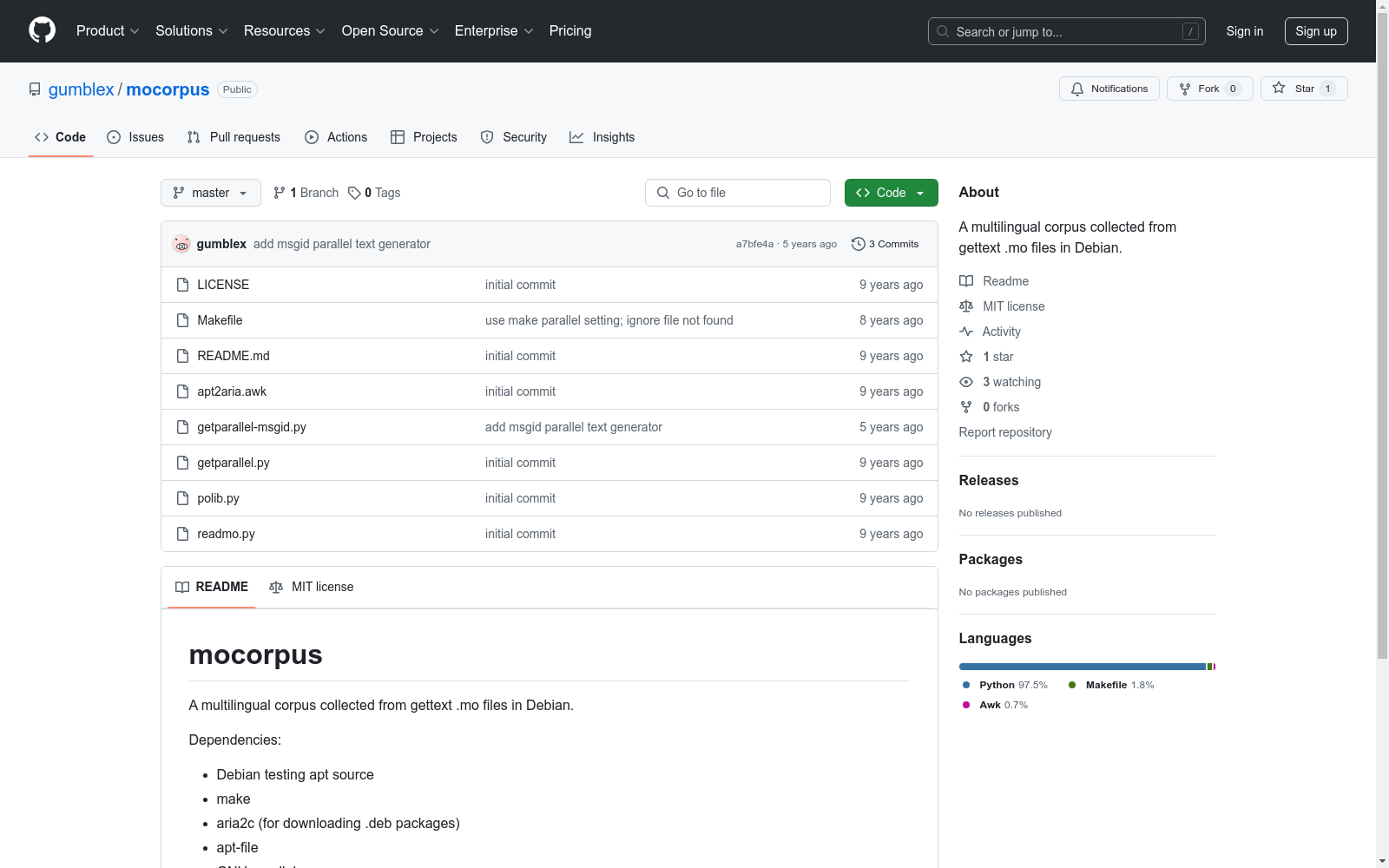Click the file icon next to readmo.py
The height and width of the screenshot is (868, 1389).
[182, 534]
